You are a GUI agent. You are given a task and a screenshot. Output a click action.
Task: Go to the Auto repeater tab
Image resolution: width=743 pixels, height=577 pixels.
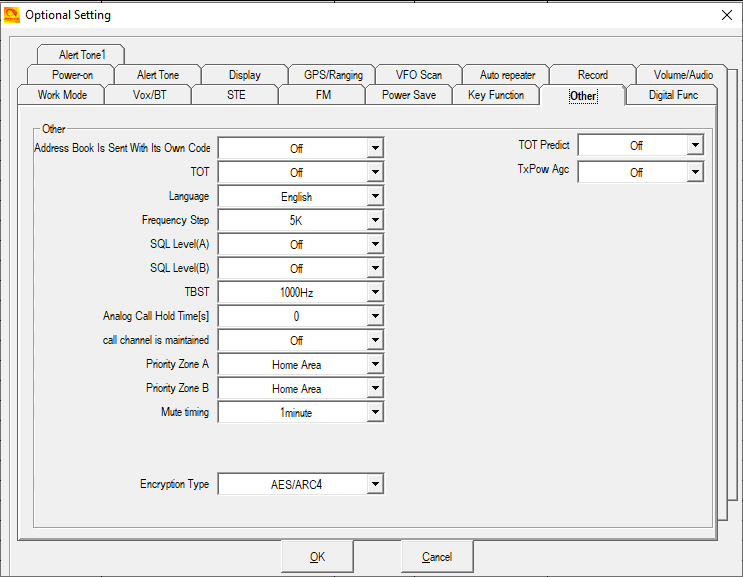tap(507, 75)
